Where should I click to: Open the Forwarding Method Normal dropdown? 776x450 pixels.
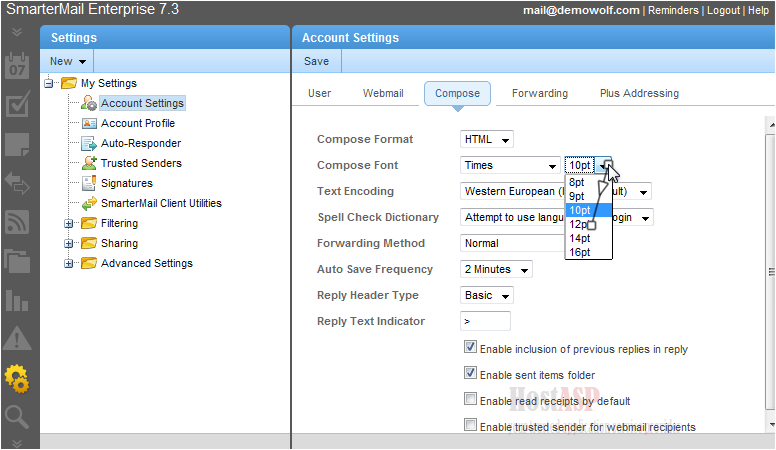click(x=512, y=244)
